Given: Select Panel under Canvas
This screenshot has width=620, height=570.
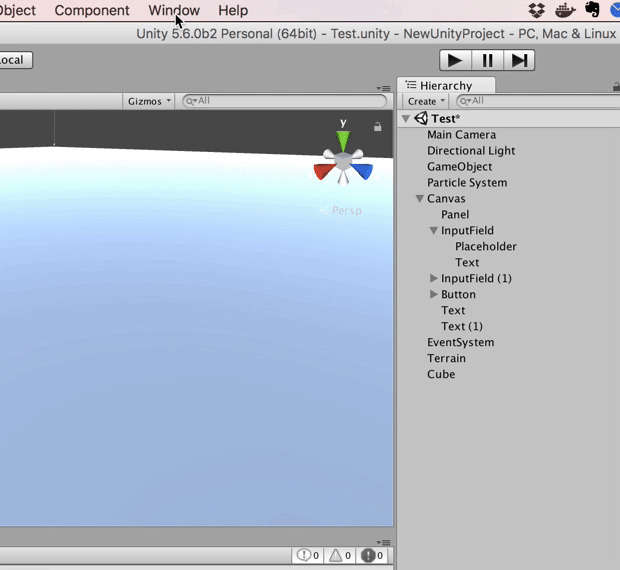Looking at the screenshot, I should click(x=455, y=215).
